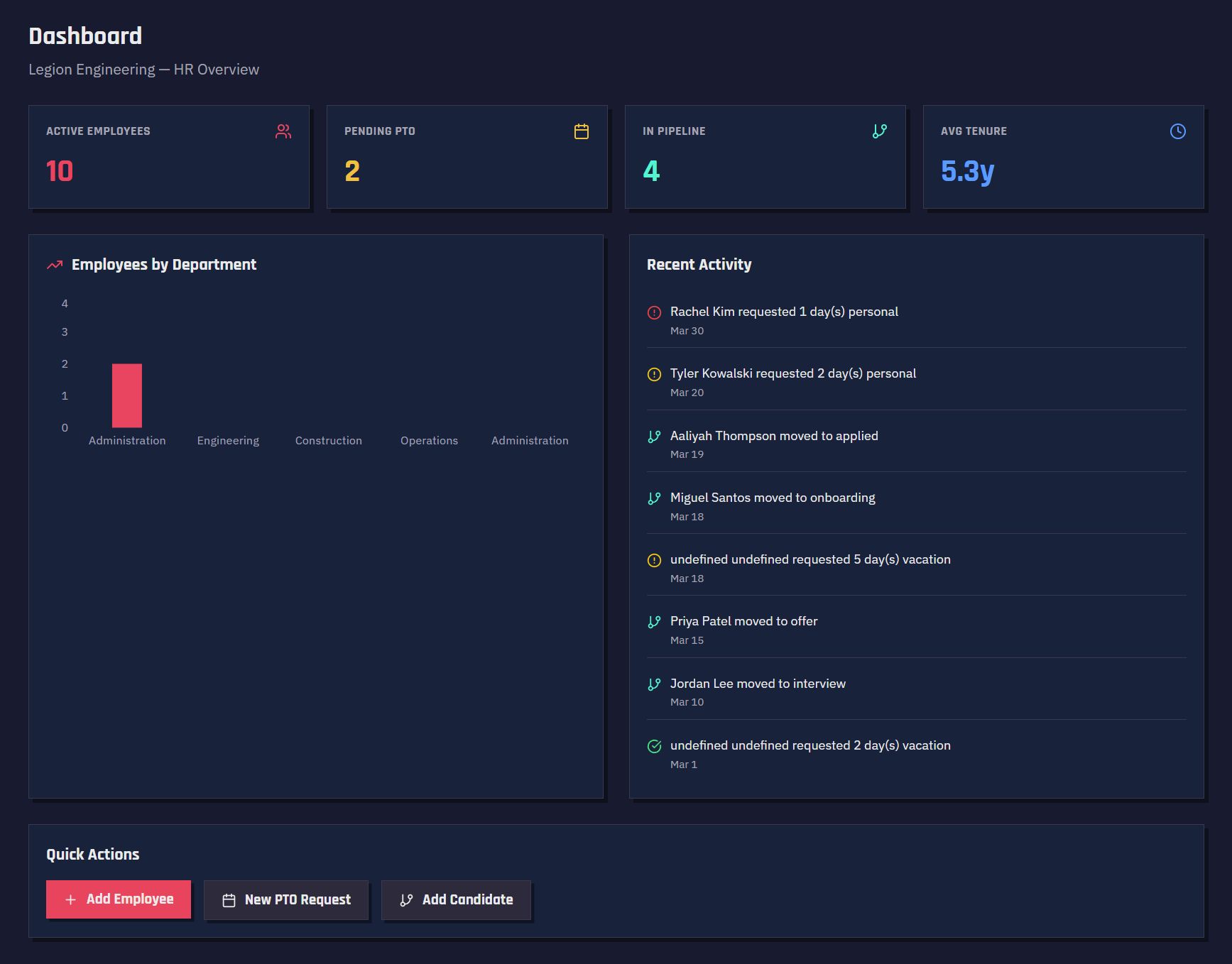Click the pipeline icon next to Miguel Santos entry
Viewport: 1232px width, 964px height.
[654, 498]
